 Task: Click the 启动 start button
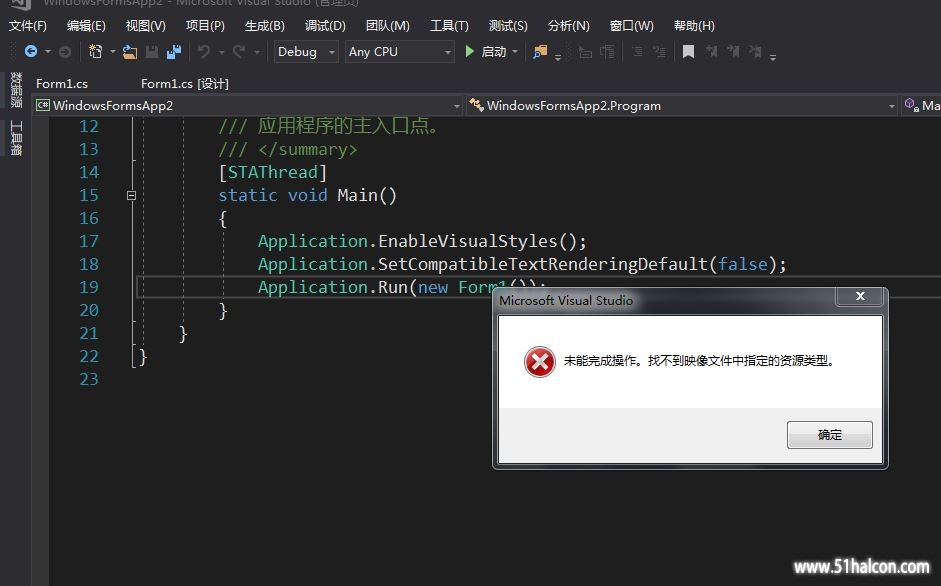click(493, 52)
